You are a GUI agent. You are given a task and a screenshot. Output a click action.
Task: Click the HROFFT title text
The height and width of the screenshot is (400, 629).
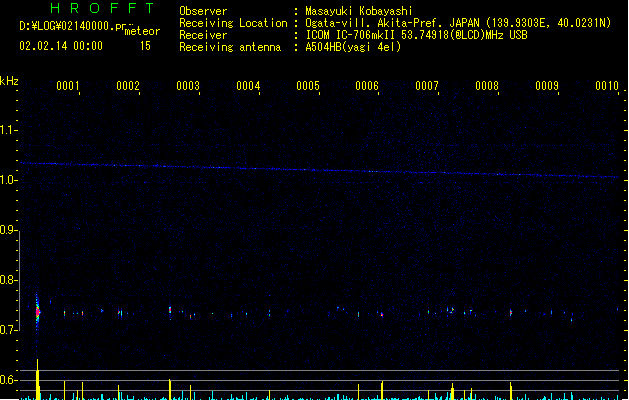[102, 8]
